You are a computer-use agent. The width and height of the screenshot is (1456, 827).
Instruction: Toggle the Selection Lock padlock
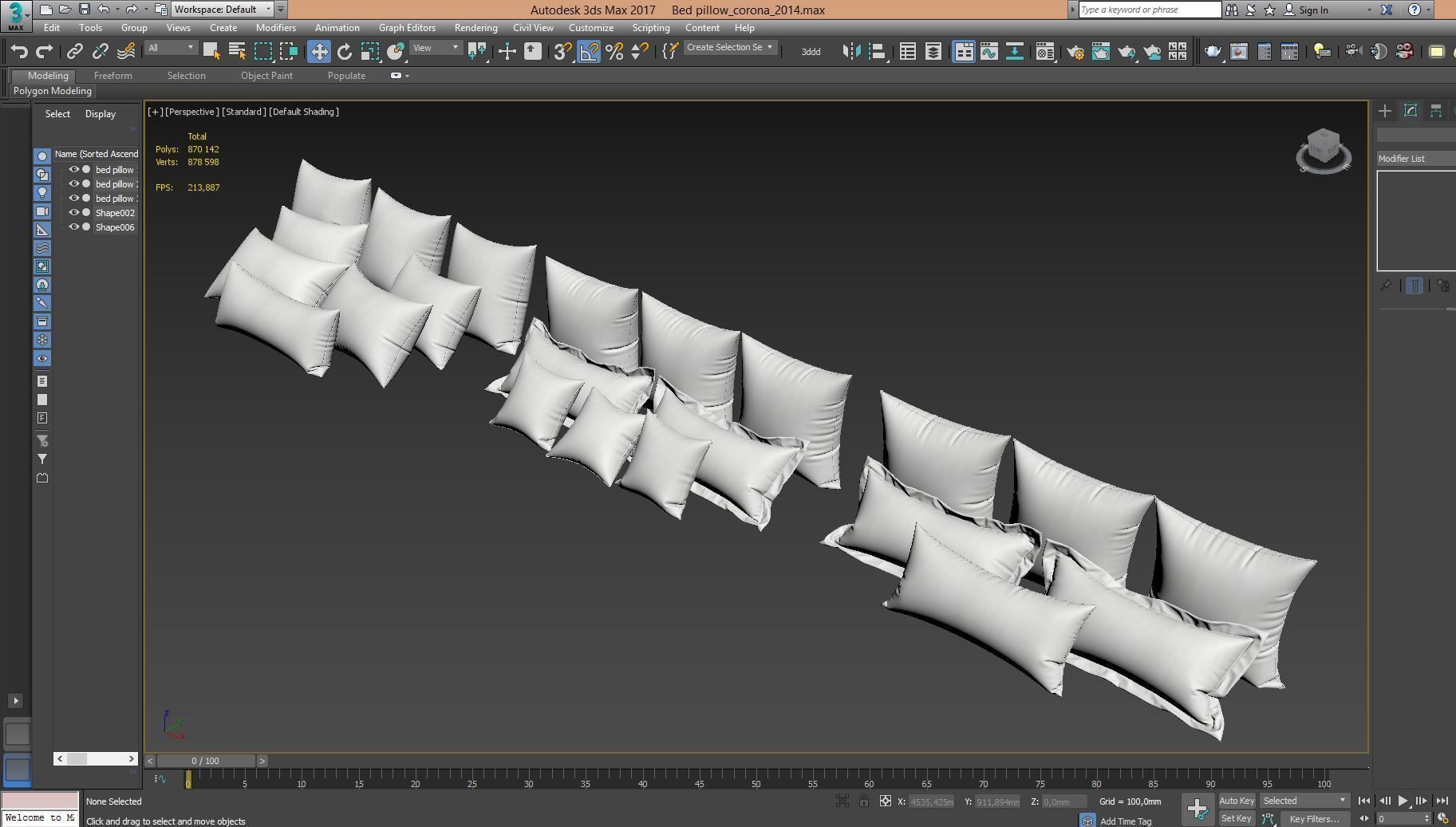[x=863, y=801]
